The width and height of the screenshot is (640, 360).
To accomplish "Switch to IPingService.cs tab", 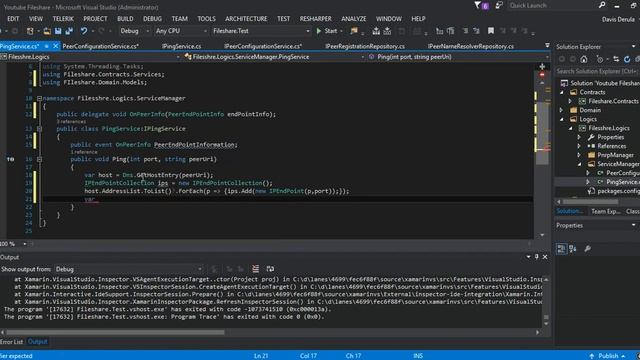I will (181, 46).
